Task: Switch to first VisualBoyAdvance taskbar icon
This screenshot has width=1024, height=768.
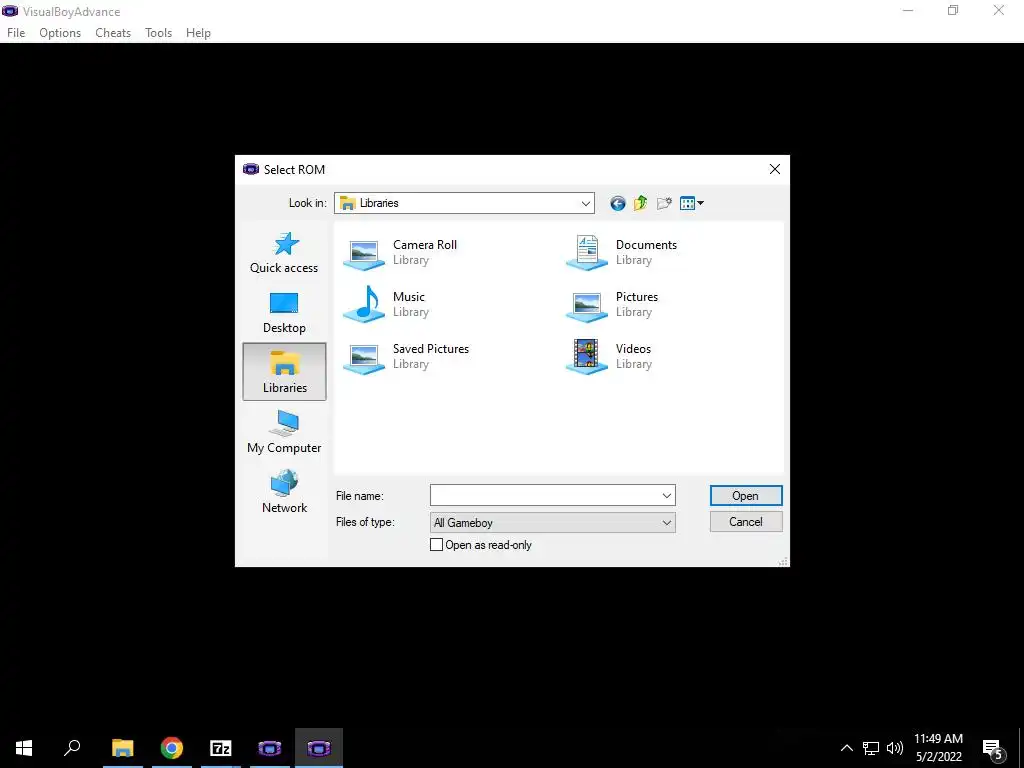Action: pyautogui.click(x=270, y=748)
